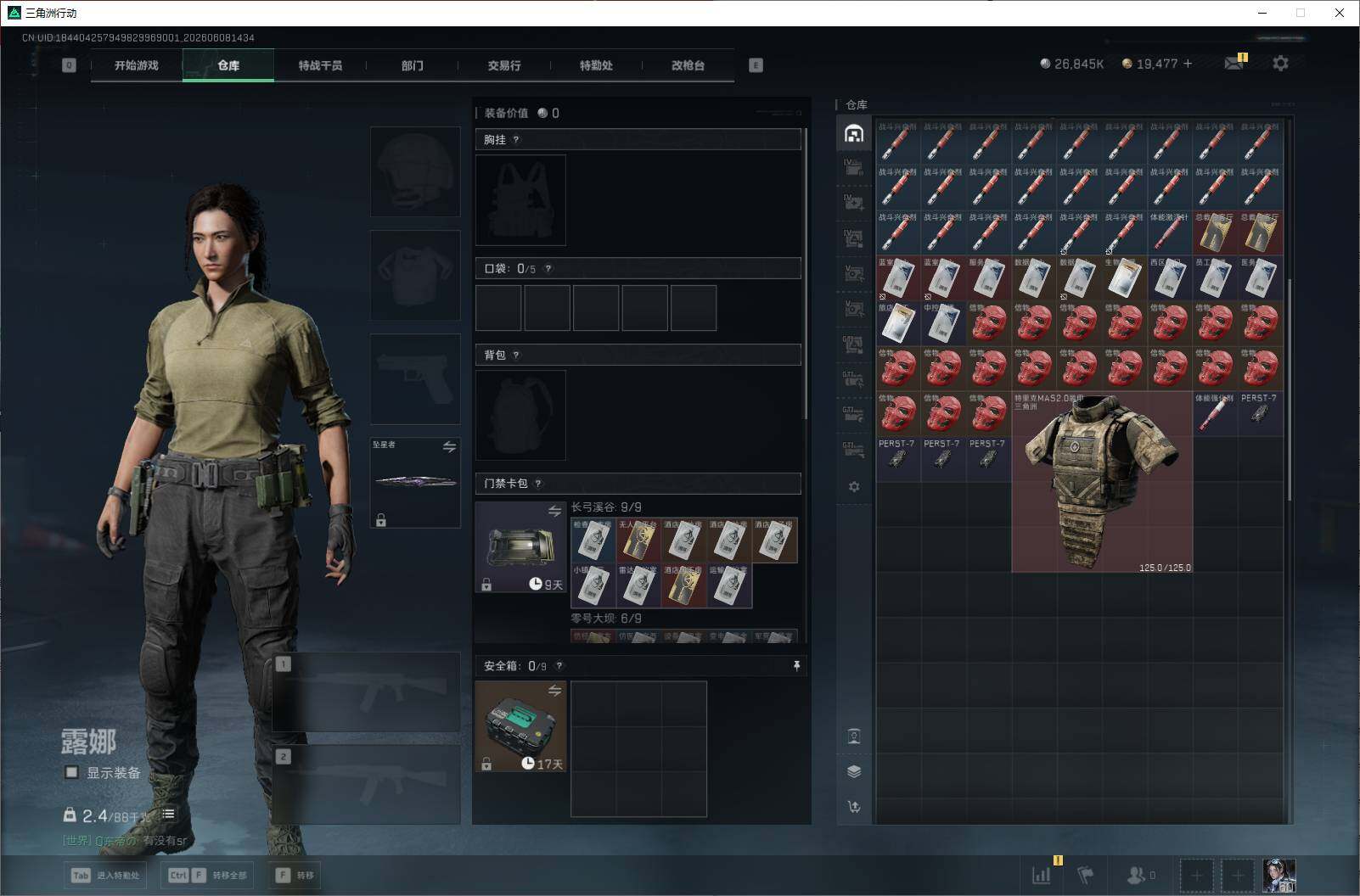Select the empty primary weapon slot 1
1360x896 pixels.
click(367, 692)
